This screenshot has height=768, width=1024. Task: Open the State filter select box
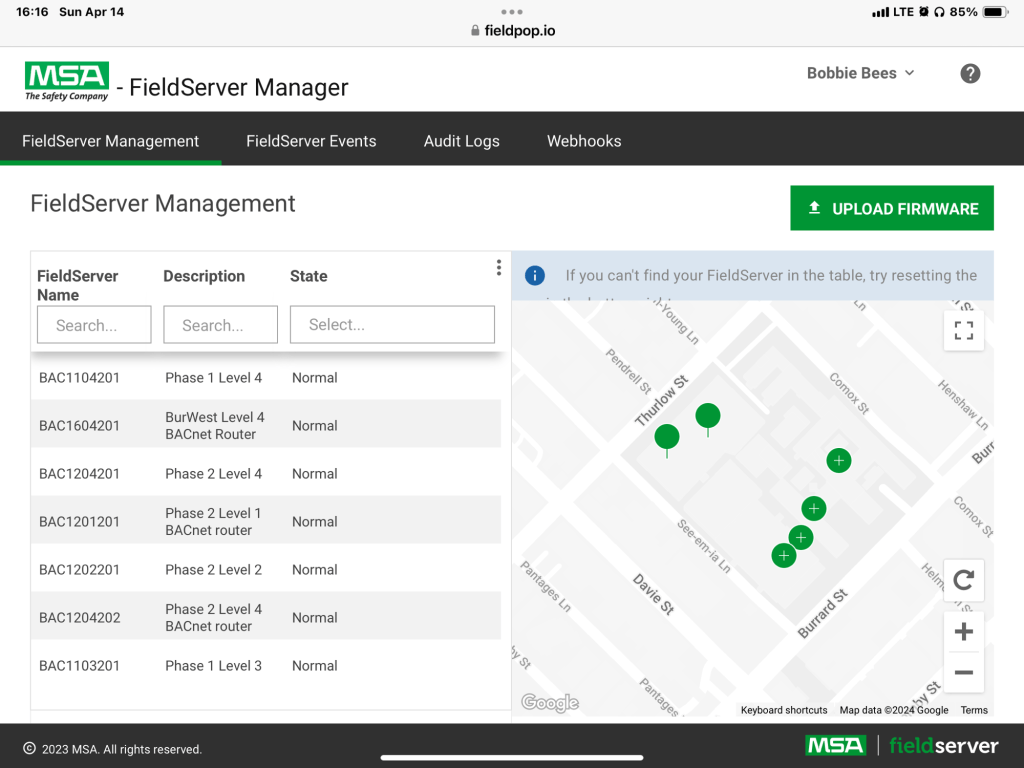(x=392, y=325)
